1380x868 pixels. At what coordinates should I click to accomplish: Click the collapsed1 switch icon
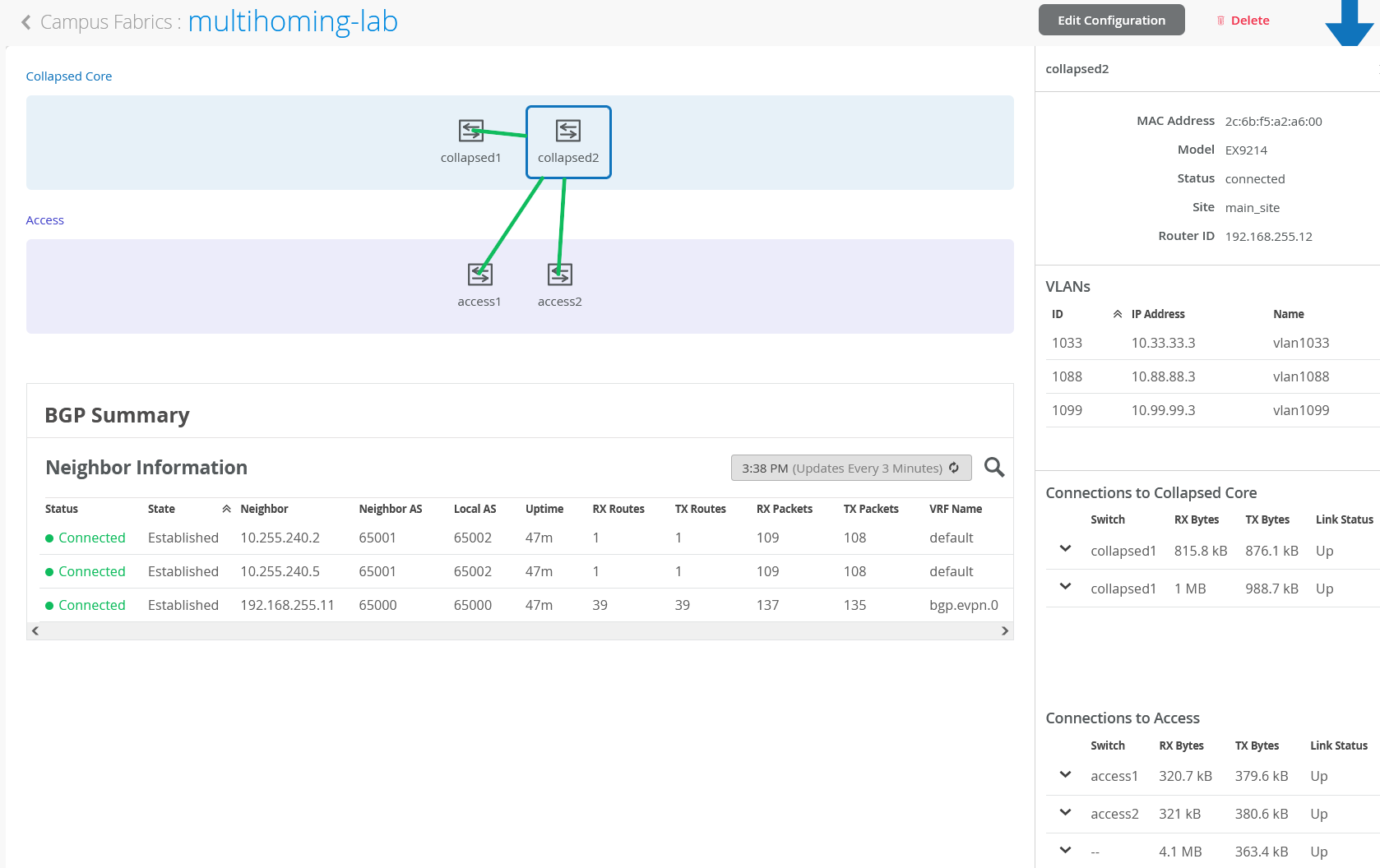(470, 131)
